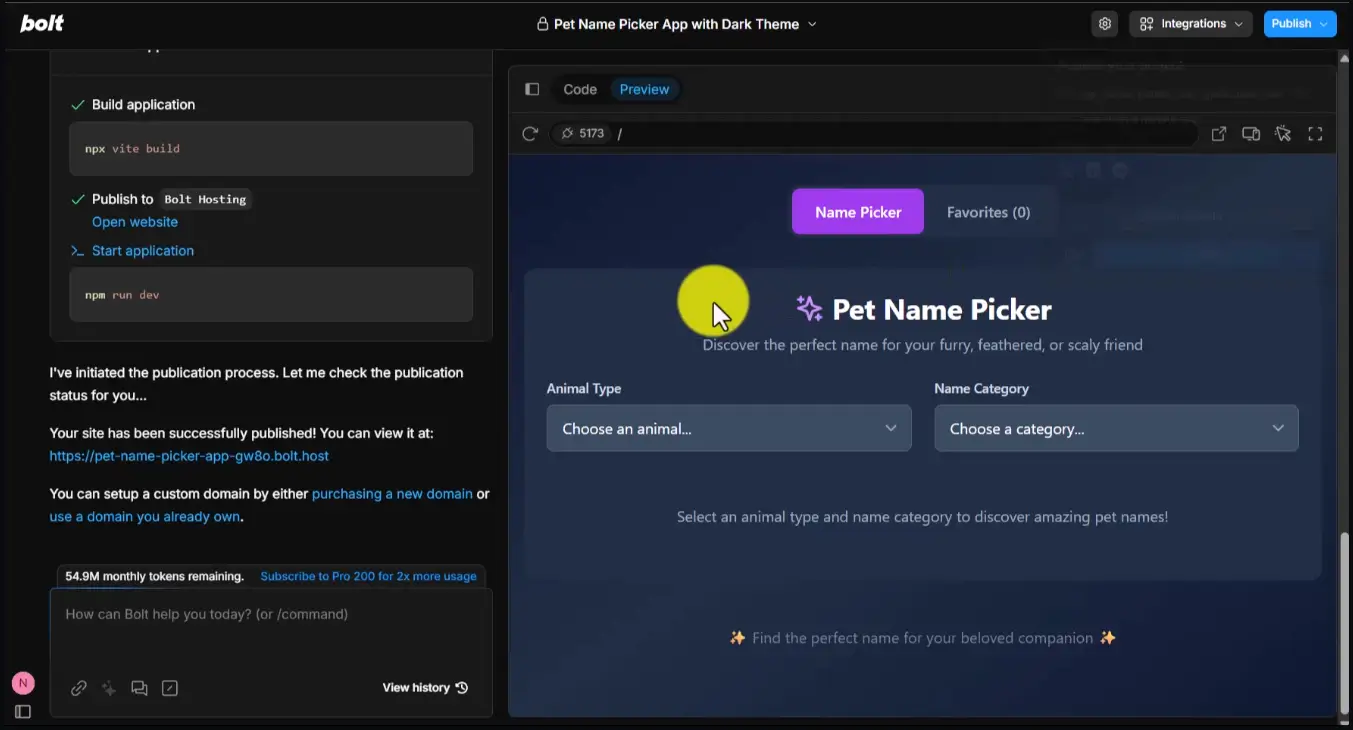Click Subscribe to Pro 200 link
The image size is (1353, 730).
tap(368, 576)
